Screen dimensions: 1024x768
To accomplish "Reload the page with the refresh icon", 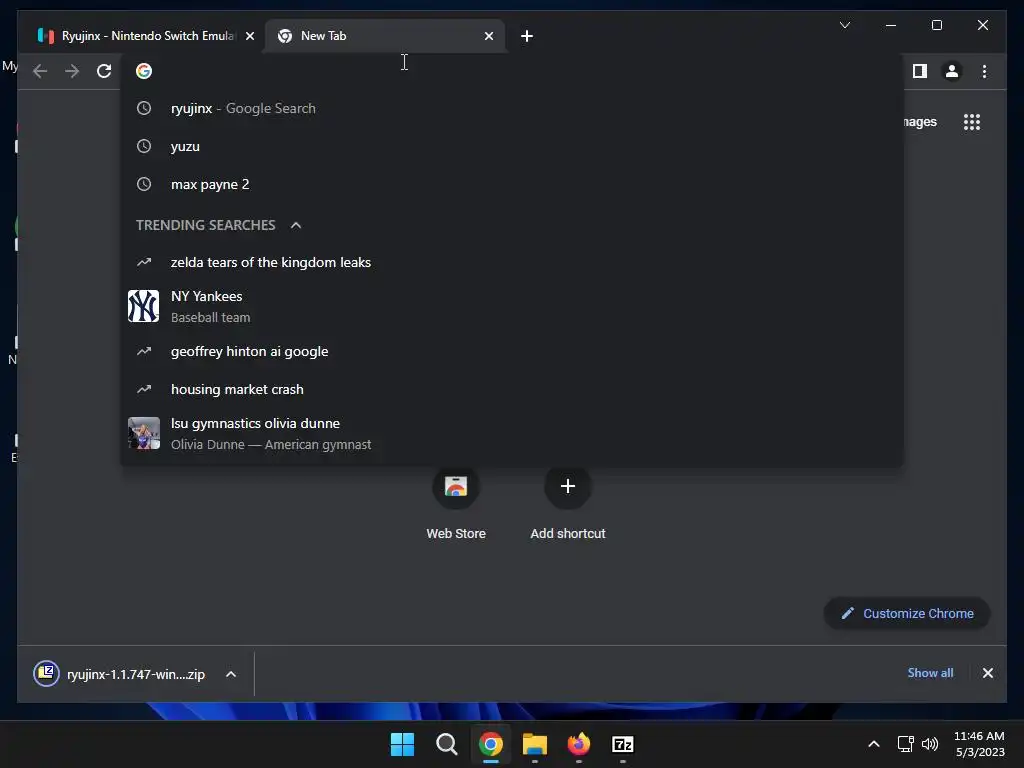I will pos(104,71).
